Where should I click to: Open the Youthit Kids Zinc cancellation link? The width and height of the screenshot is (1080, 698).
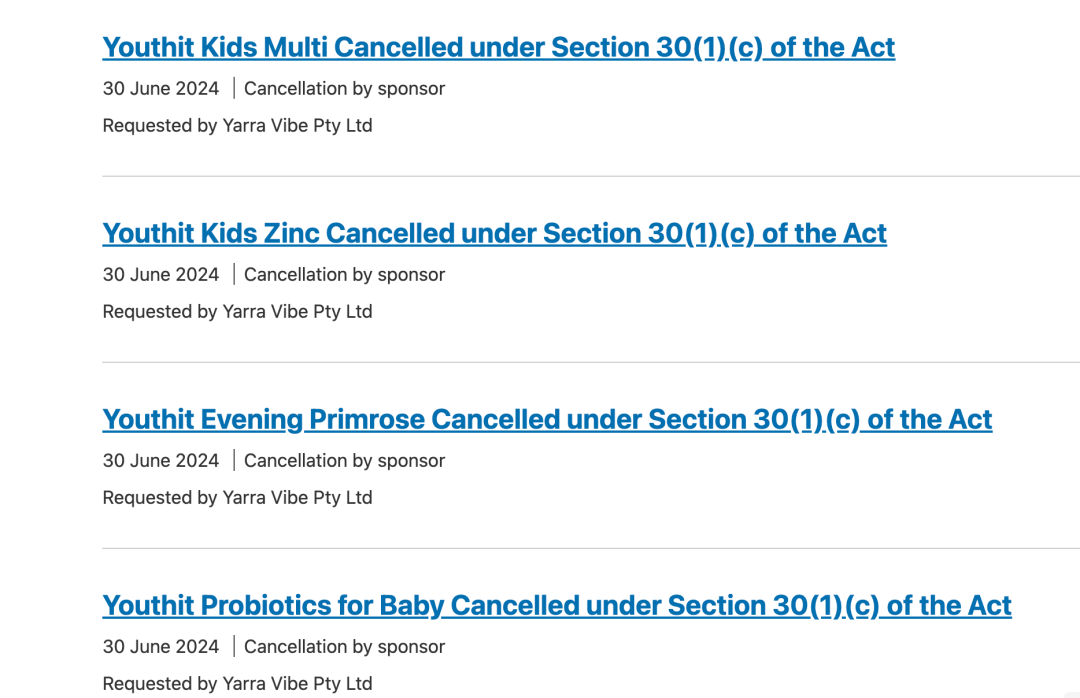pos(494,233)
